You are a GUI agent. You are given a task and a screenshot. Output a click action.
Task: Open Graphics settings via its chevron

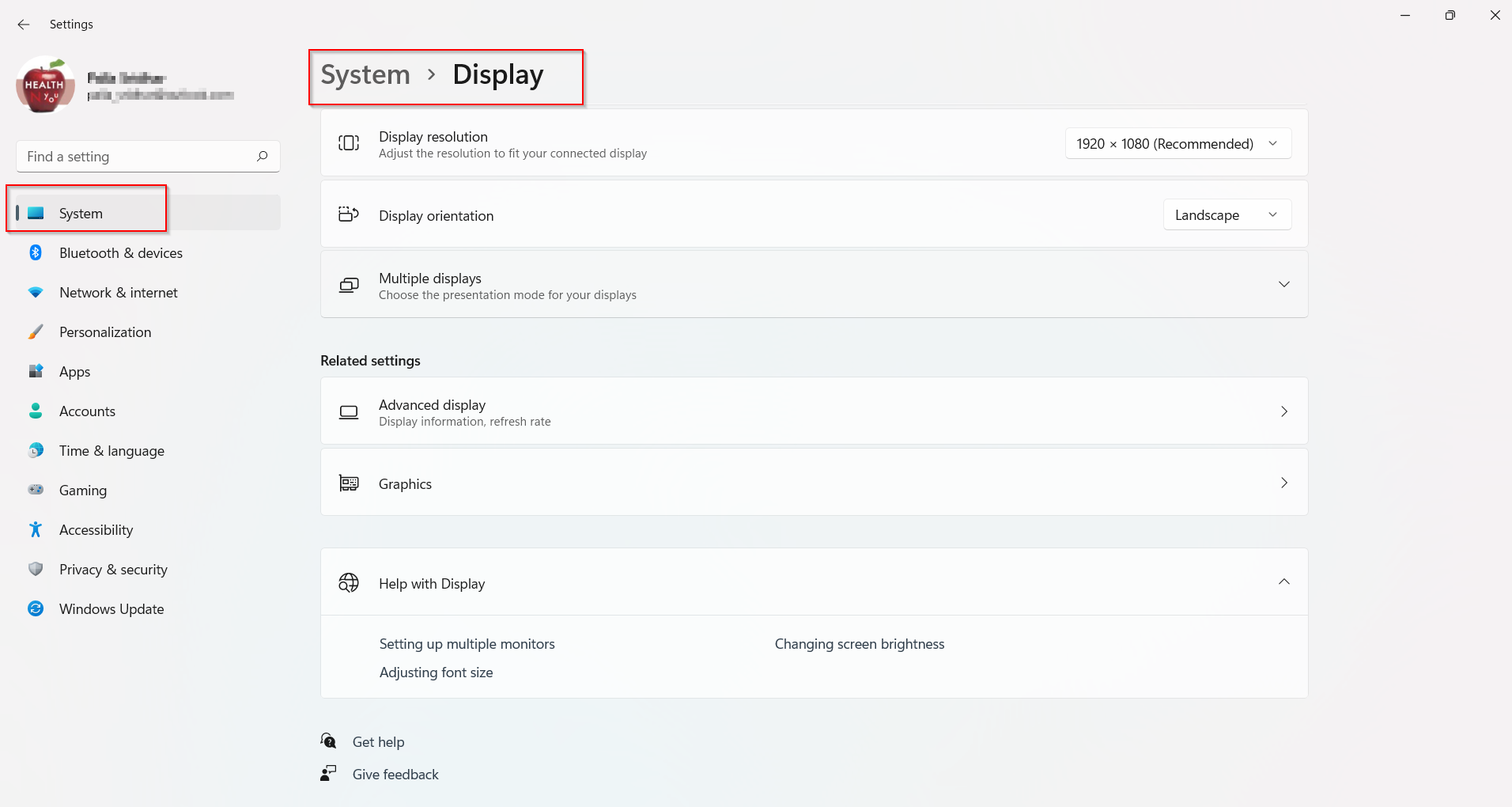tap(1284, 483)
